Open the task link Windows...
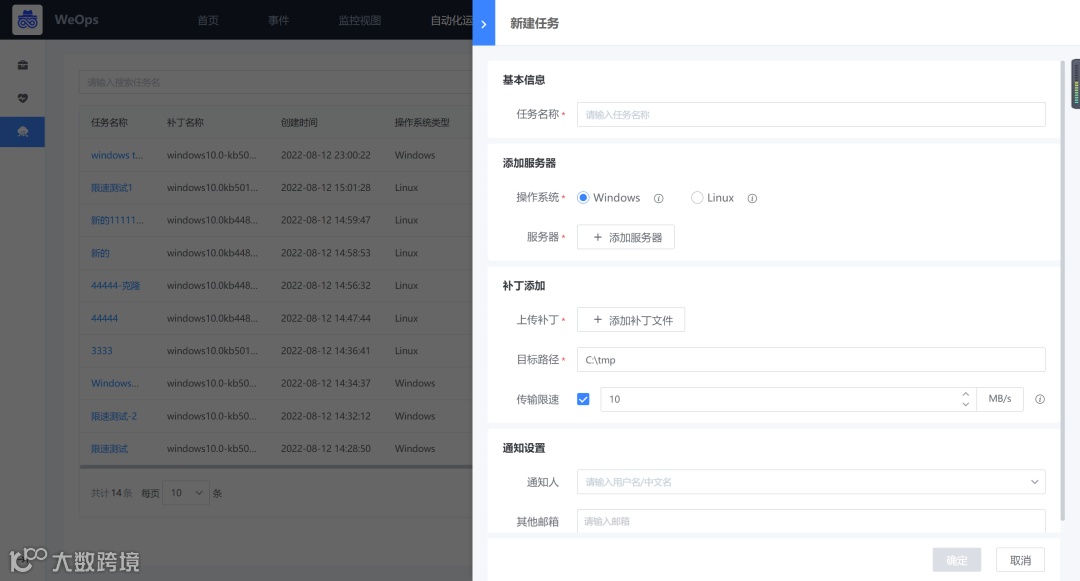 114,383
